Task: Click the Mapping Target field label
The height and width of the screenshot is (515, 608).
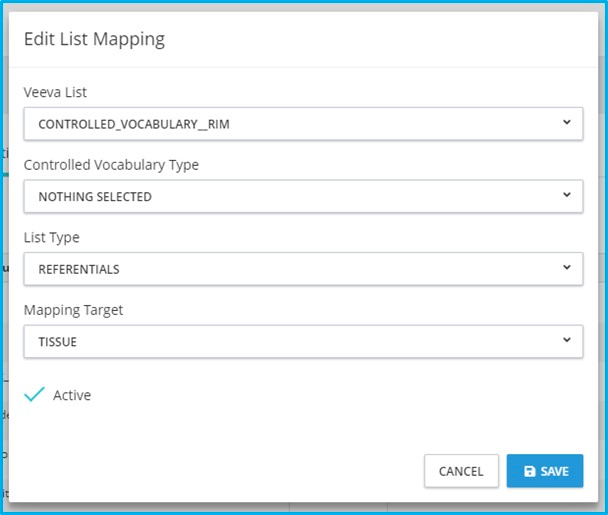Action: click(73, 310)
